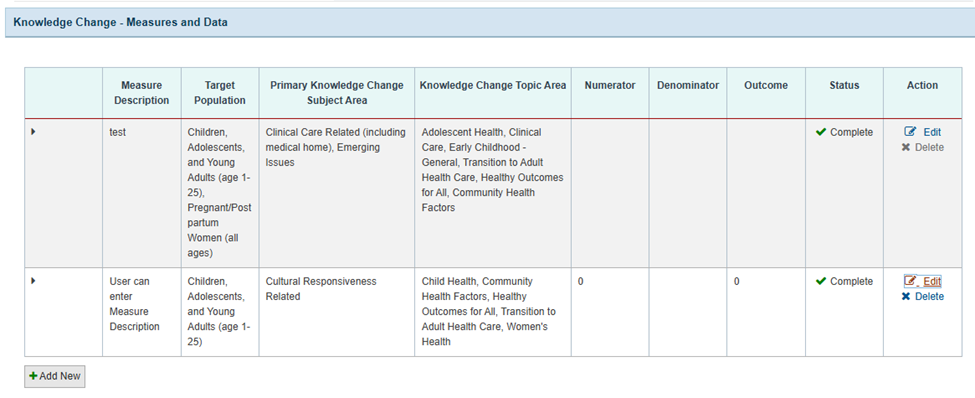Image resolution: width=975 pixels, height=398 pixels.
Task: Expand the test measure row arrow
Action: (x=33, y=132)
